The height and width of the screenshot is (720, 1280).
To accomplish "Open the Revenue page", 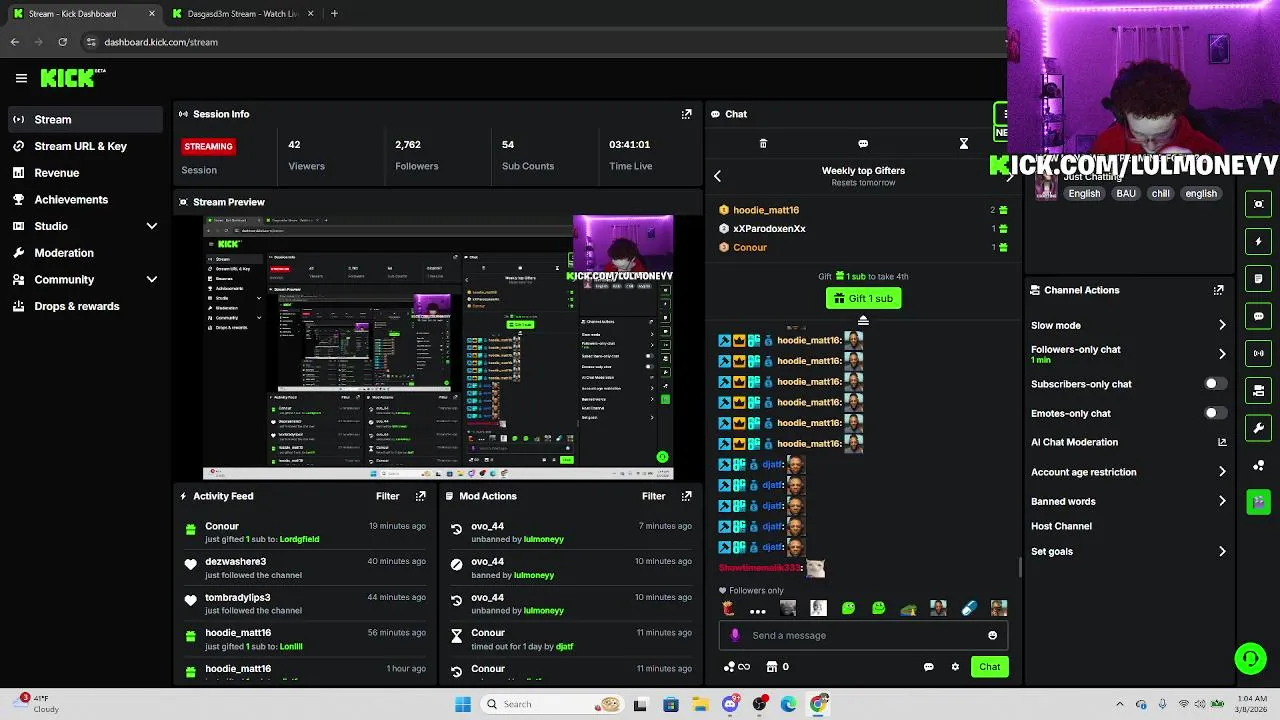I will [84, 173].
